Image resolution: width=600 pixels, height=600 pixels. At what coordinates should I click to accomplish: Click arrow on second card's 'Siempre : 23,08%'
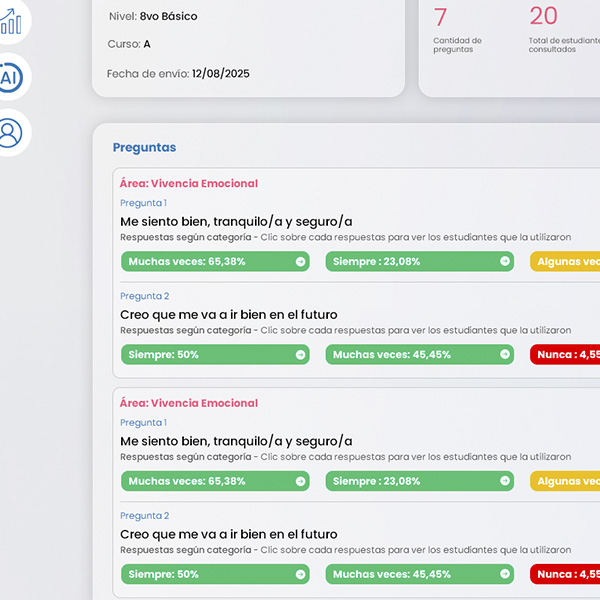pyautogui.click(x=505, y=482)
